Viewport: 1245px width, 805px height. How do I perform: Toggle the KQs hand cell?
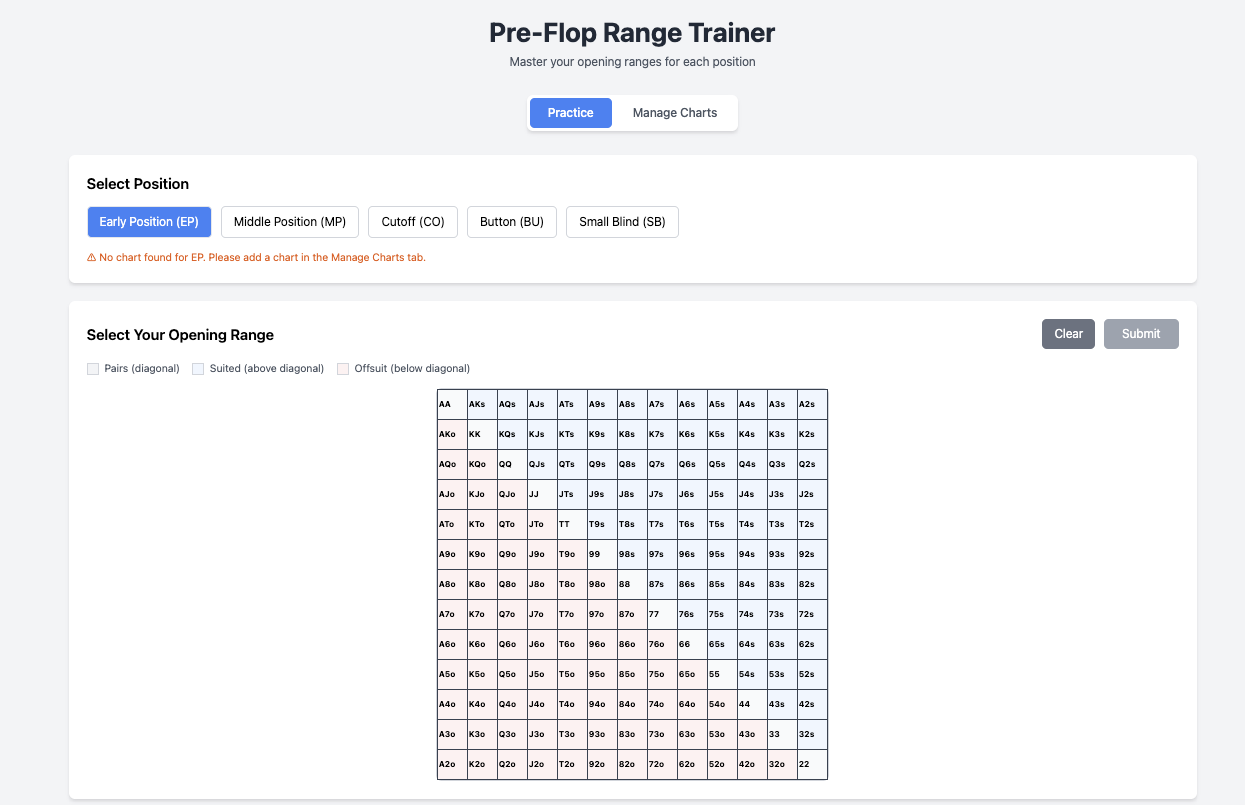tap(513, 435)
